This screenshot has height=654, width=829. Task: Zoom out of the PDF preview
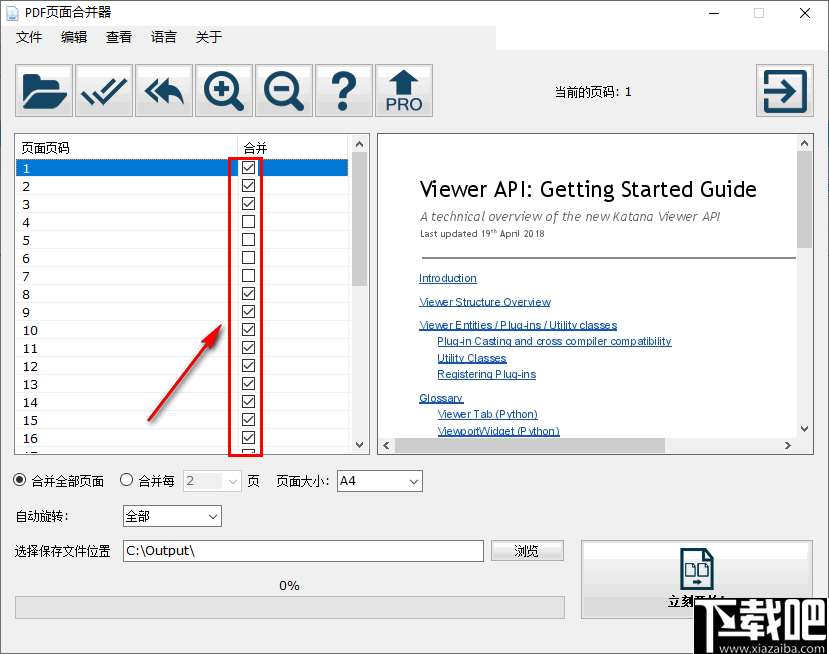click(x=283, y=90)
